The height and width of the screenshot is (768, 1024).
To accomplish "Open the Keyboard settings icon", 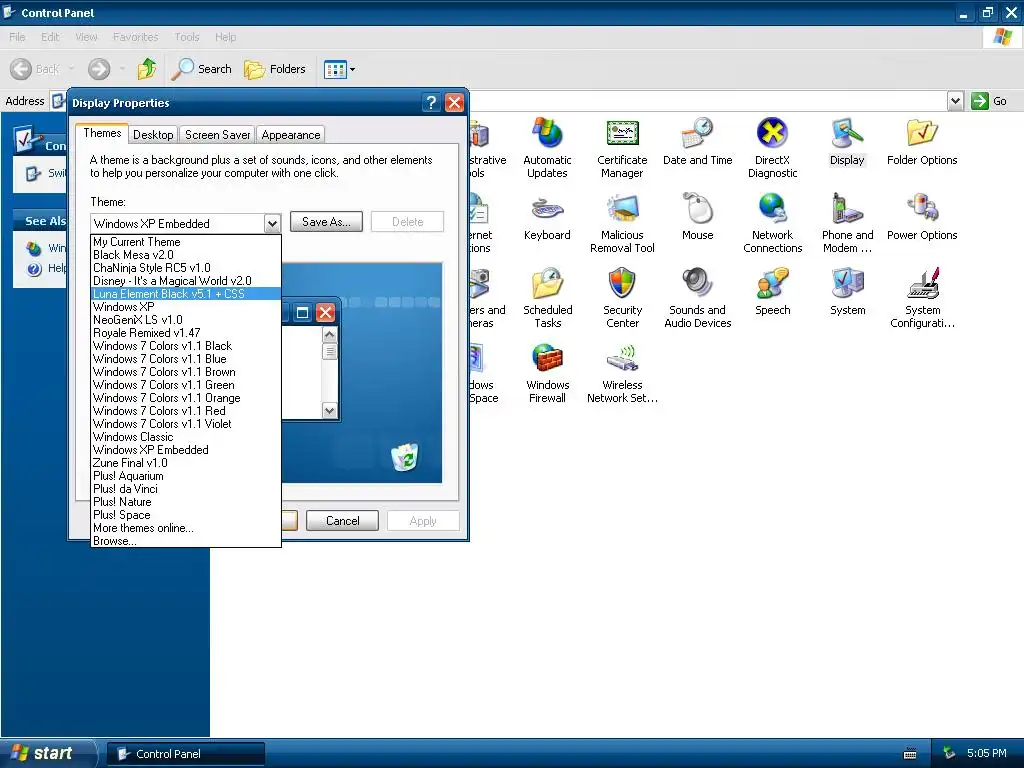I will [x=547, y=217].
